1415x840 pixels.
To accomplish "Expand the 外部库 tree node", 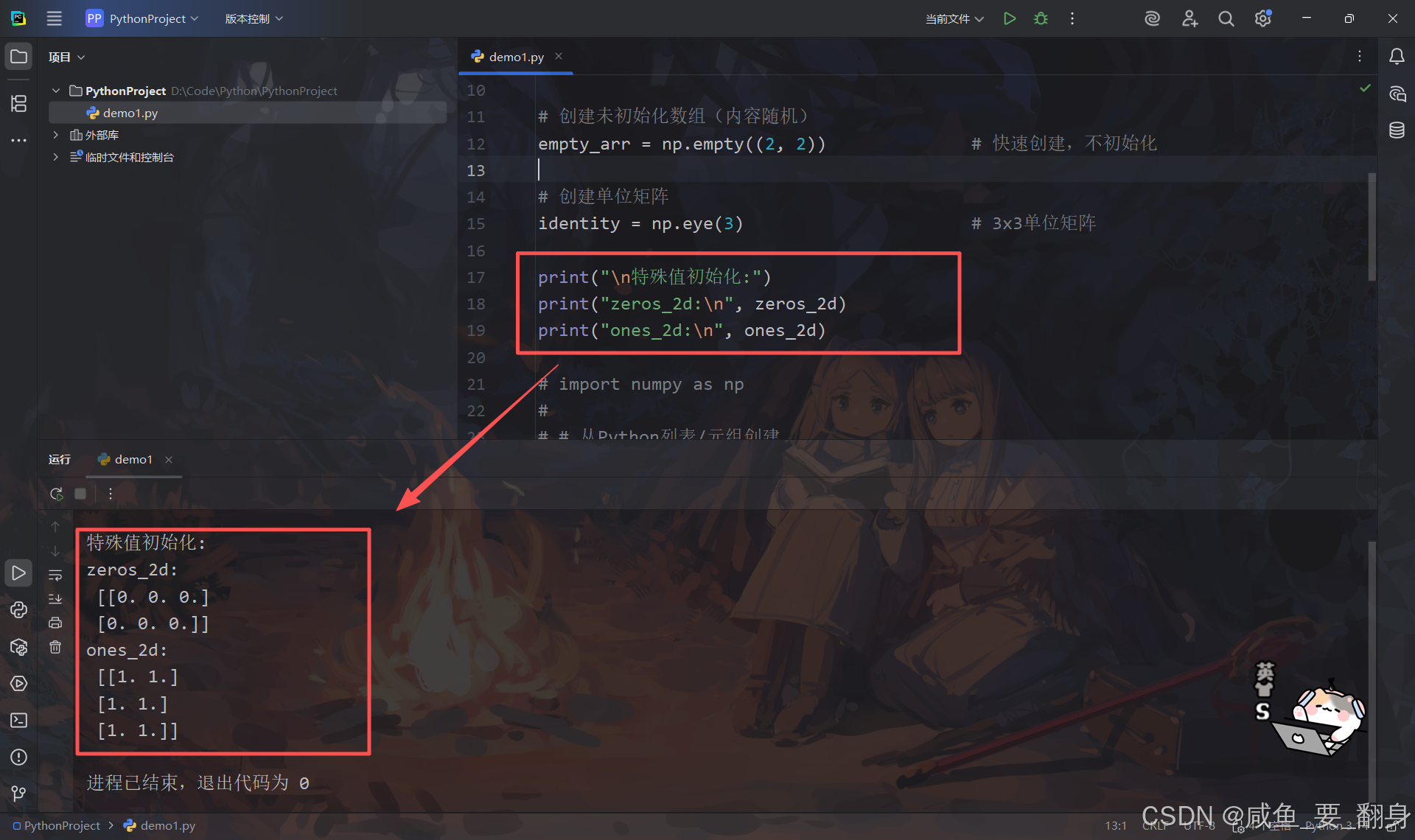I will (x=55, y=135).
